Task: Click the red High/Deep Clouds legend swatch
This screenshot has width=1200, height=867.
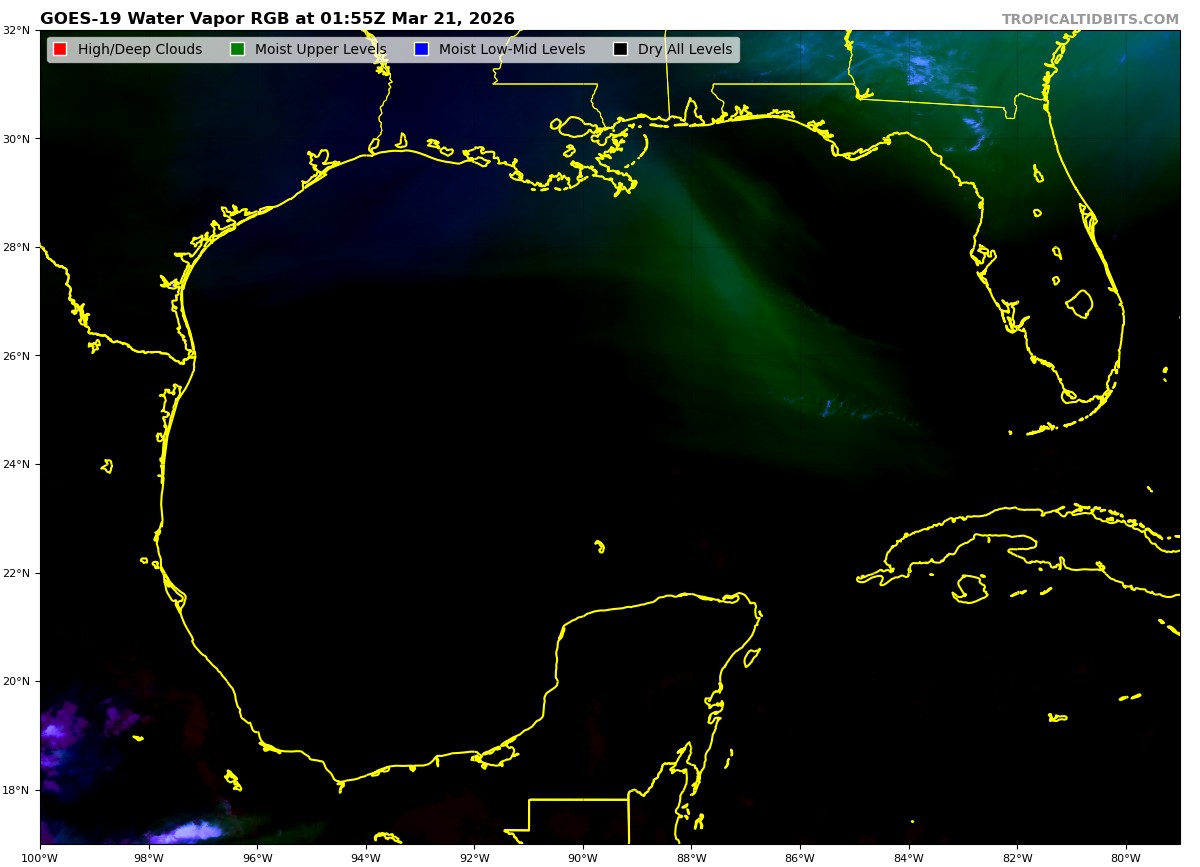Action: pyautogui.click(x=60, y=49)
